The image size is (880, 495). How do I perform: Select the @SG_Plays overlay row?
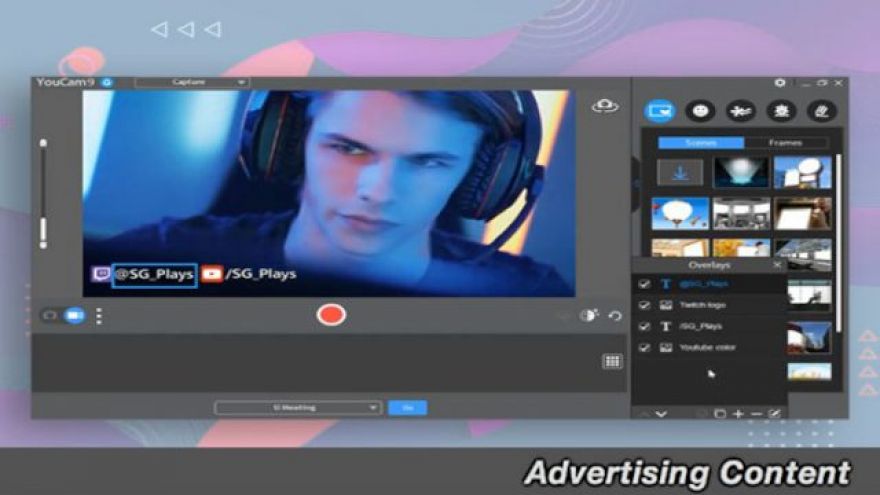tap(709, 284)
